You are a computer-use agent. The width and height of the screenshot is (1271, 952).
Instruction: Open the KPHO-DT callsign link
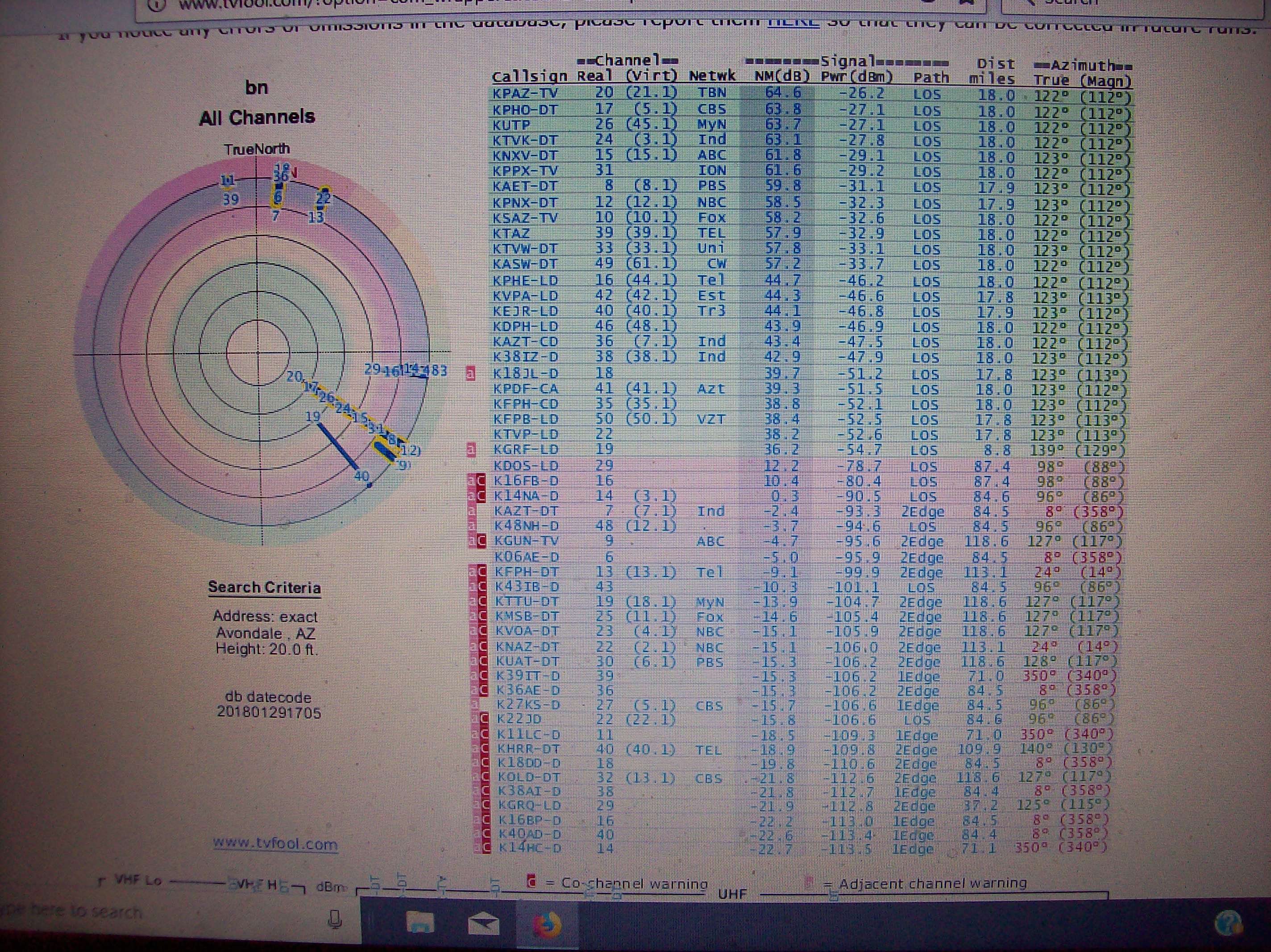click(x=525, y=109)
